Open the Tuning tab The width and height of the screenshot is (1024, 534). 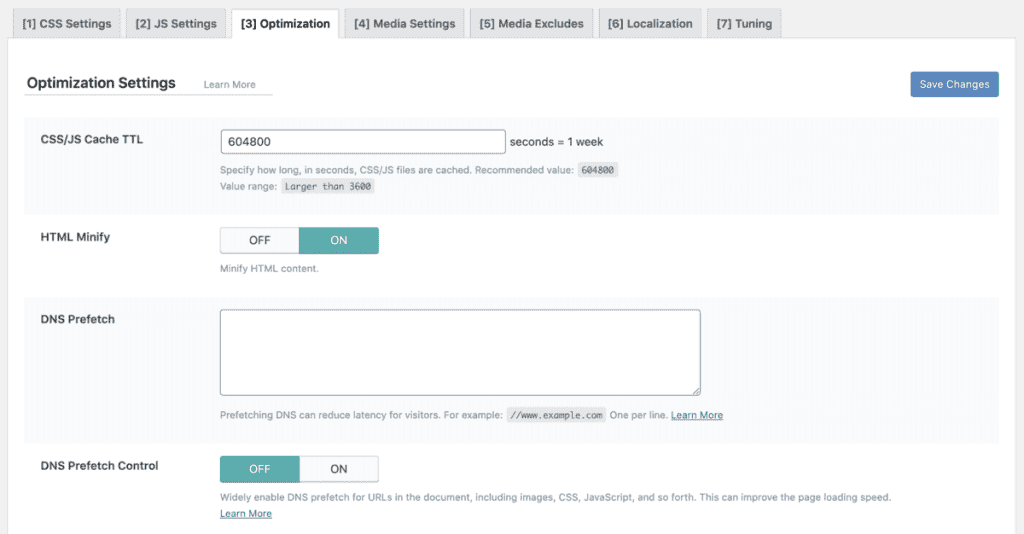744,24
